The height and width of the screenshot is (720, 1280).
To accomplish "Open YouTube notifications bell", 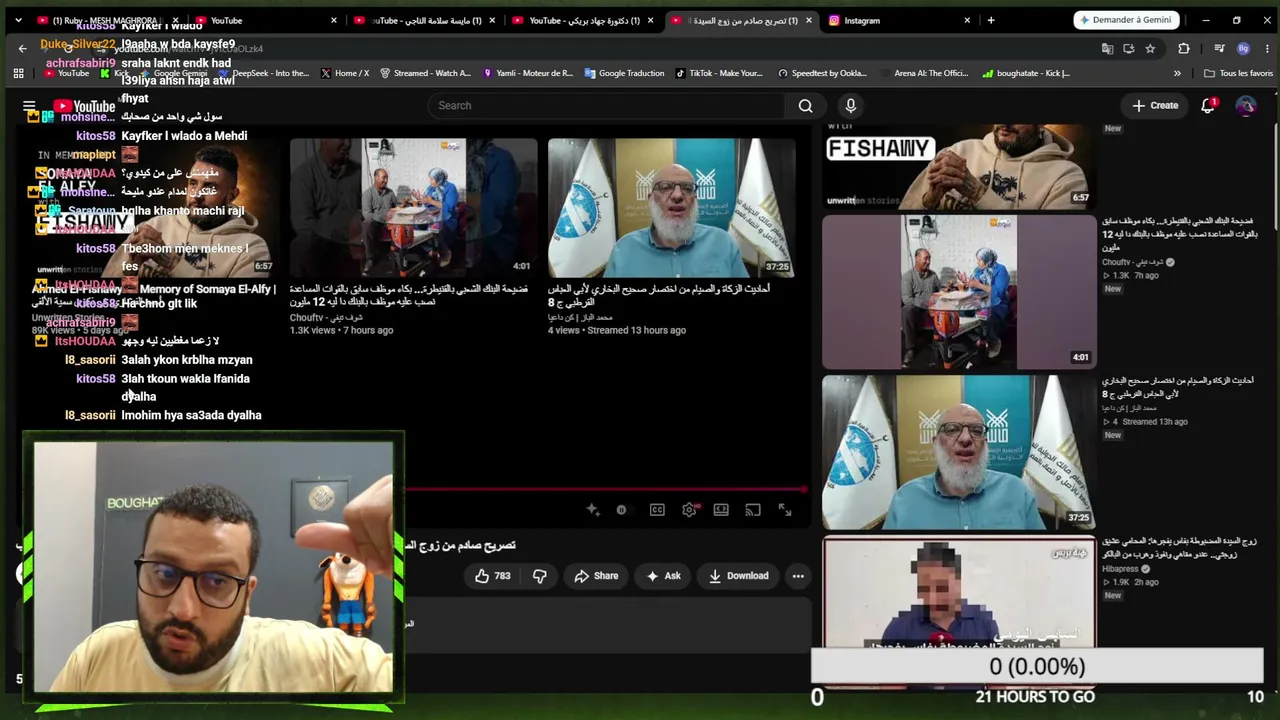I will tap(1208, 105).
